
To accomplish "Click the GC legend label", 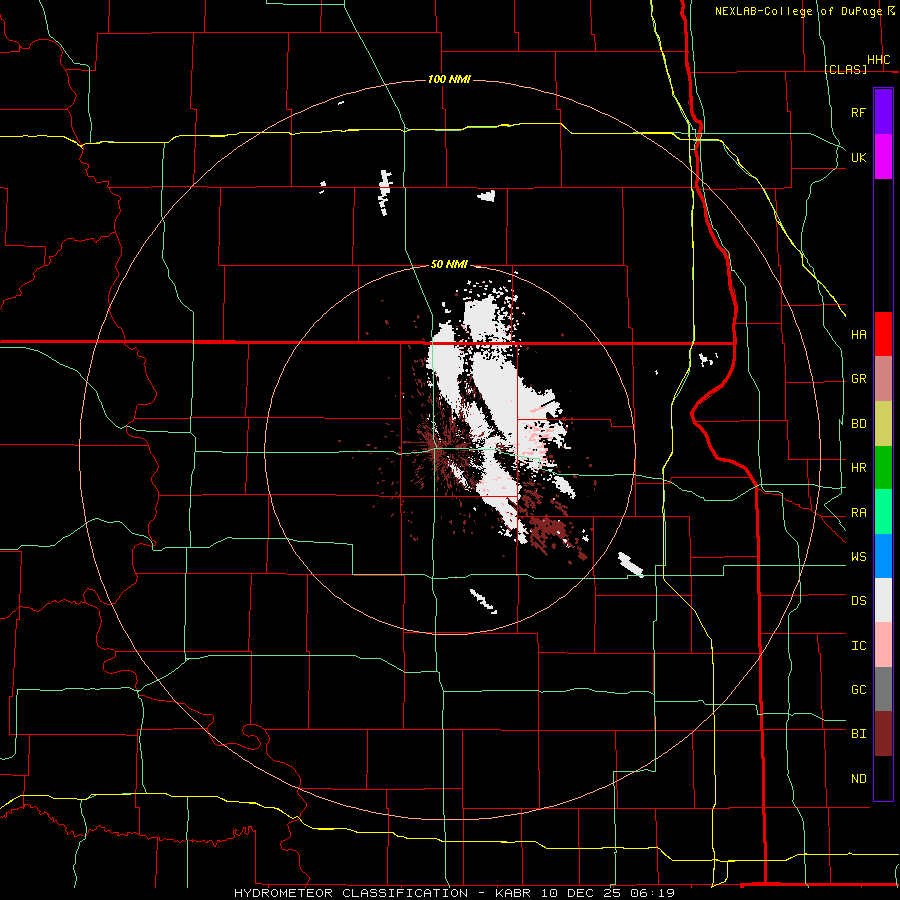I will (858, 690).
